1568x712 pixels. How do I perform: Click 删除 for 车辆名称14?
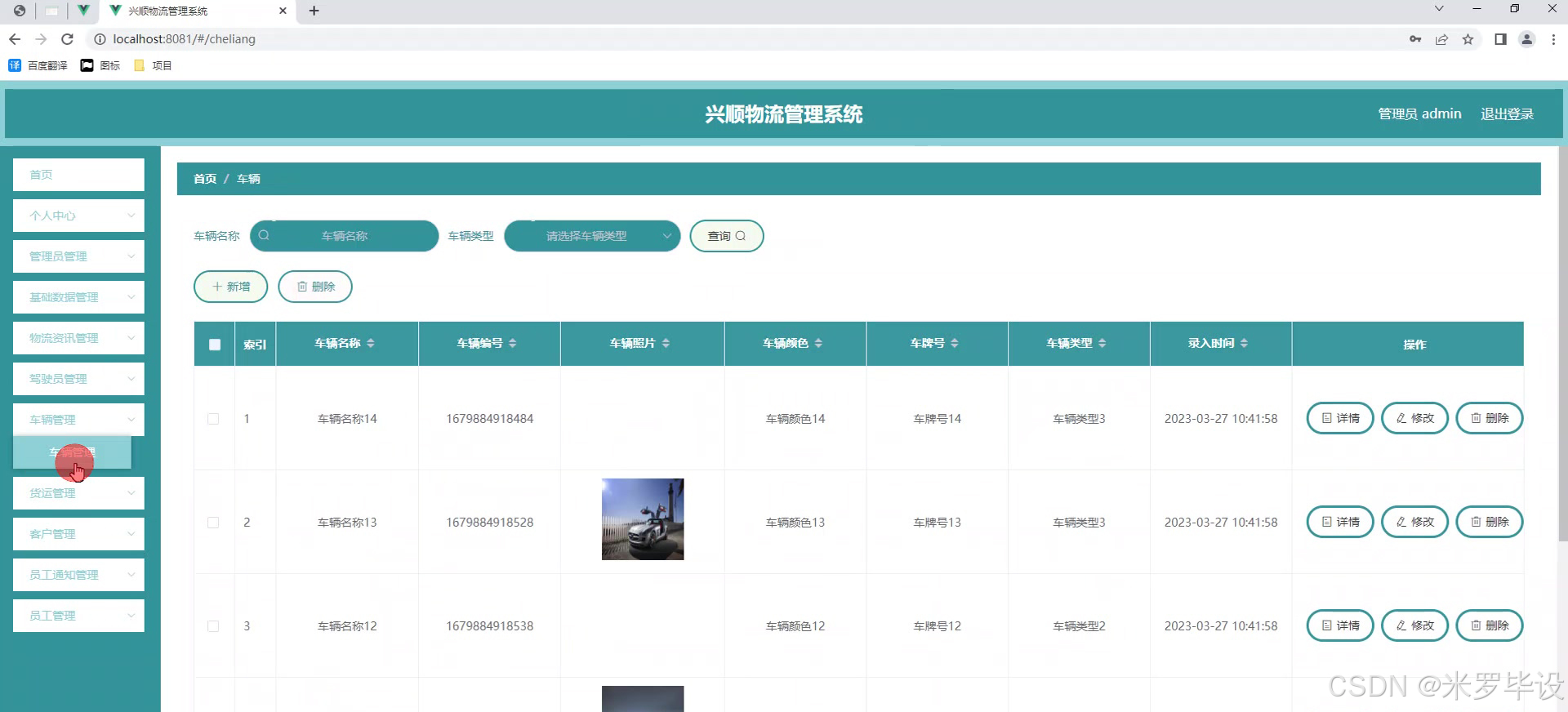pyautogui.click(x=1490, y=418)
